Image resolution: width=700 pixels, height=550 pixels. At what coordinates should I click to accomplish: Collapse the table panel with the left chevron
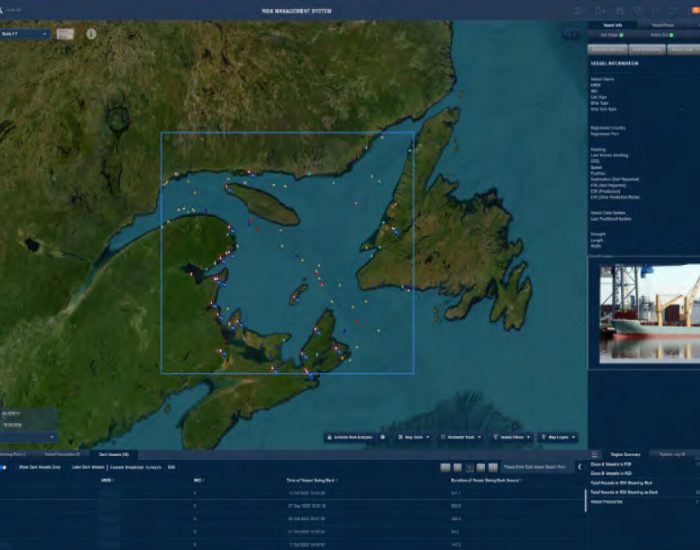point(580,467)
